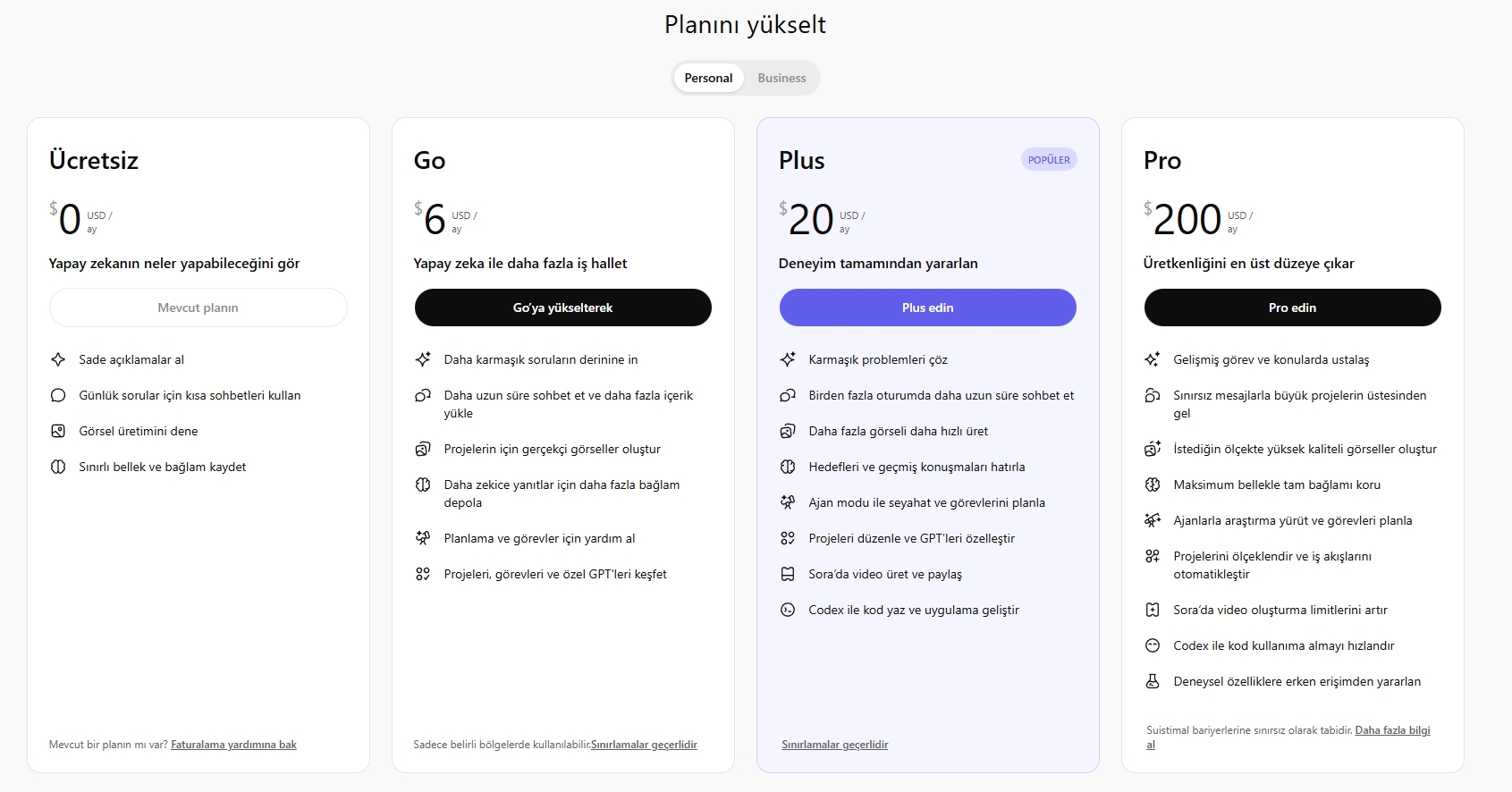1512x792 pixels.
Task: Click the 'Mevcut planın' button
Action: (198, 307)
